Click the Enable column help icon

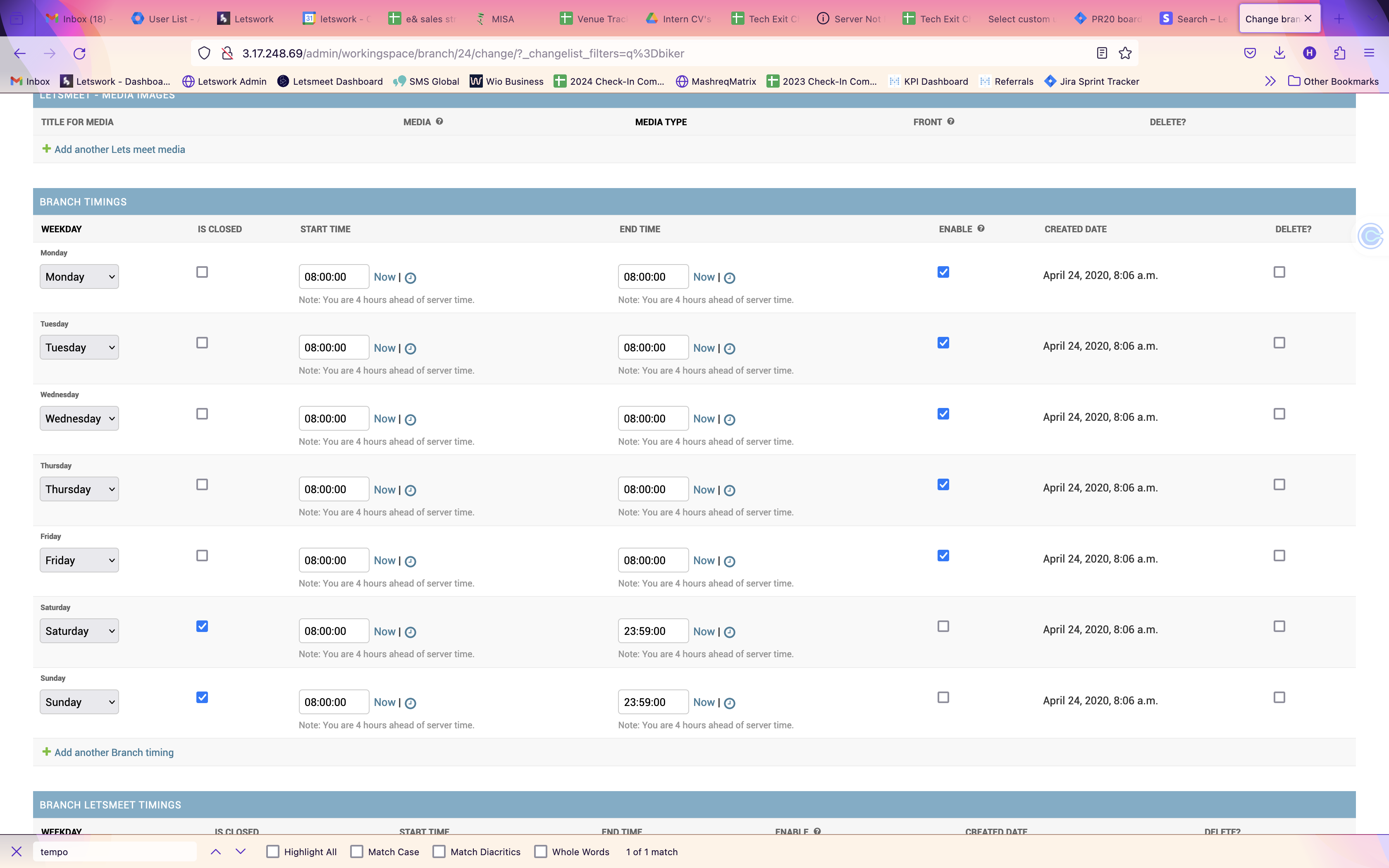981,229
